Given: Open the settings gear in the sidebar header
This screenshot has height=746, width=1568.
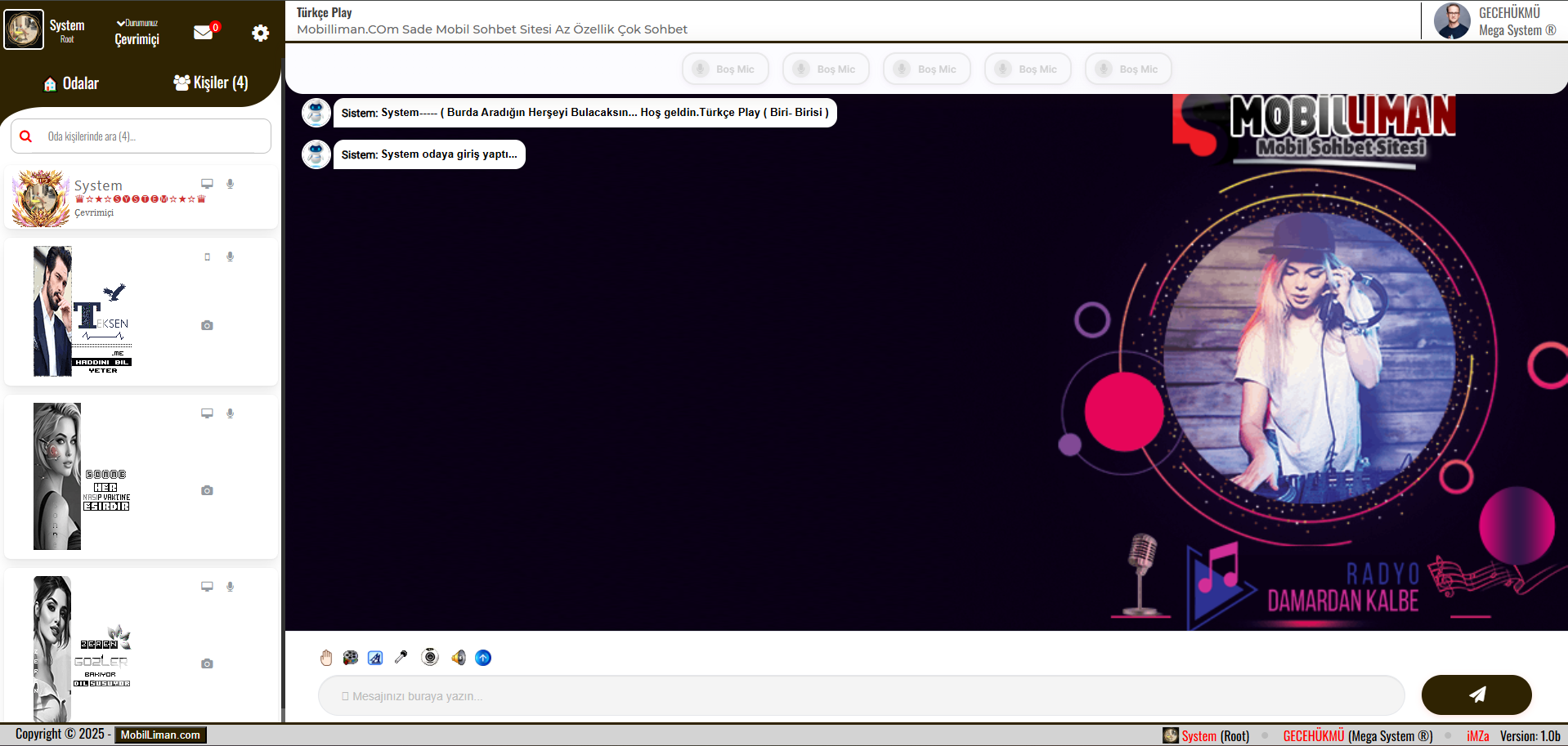Looking at the screenshot, I should 260,33.
